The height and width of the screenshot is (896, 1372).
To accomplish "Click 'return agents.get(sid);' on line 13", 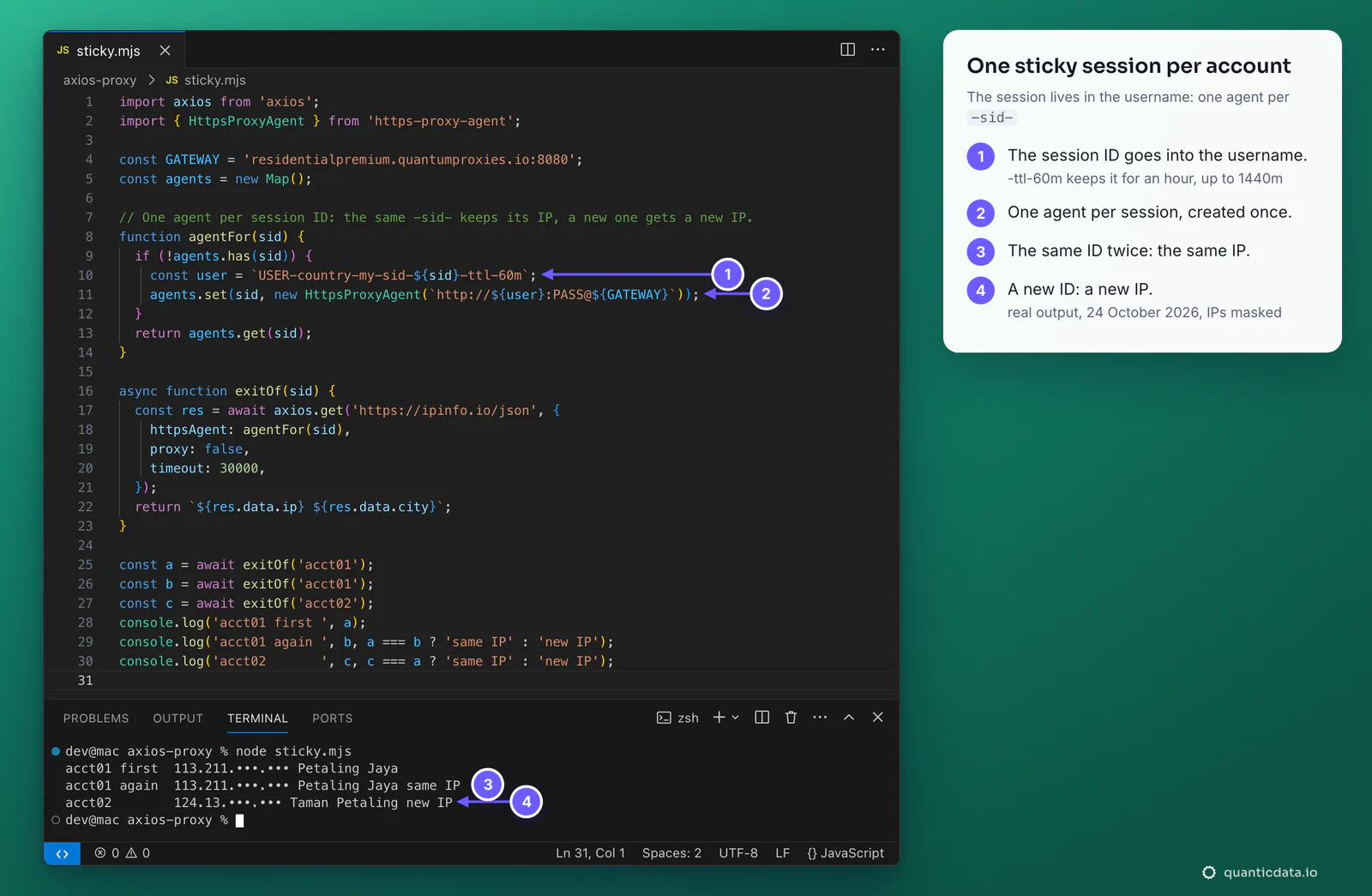I will tap(223, 334).
